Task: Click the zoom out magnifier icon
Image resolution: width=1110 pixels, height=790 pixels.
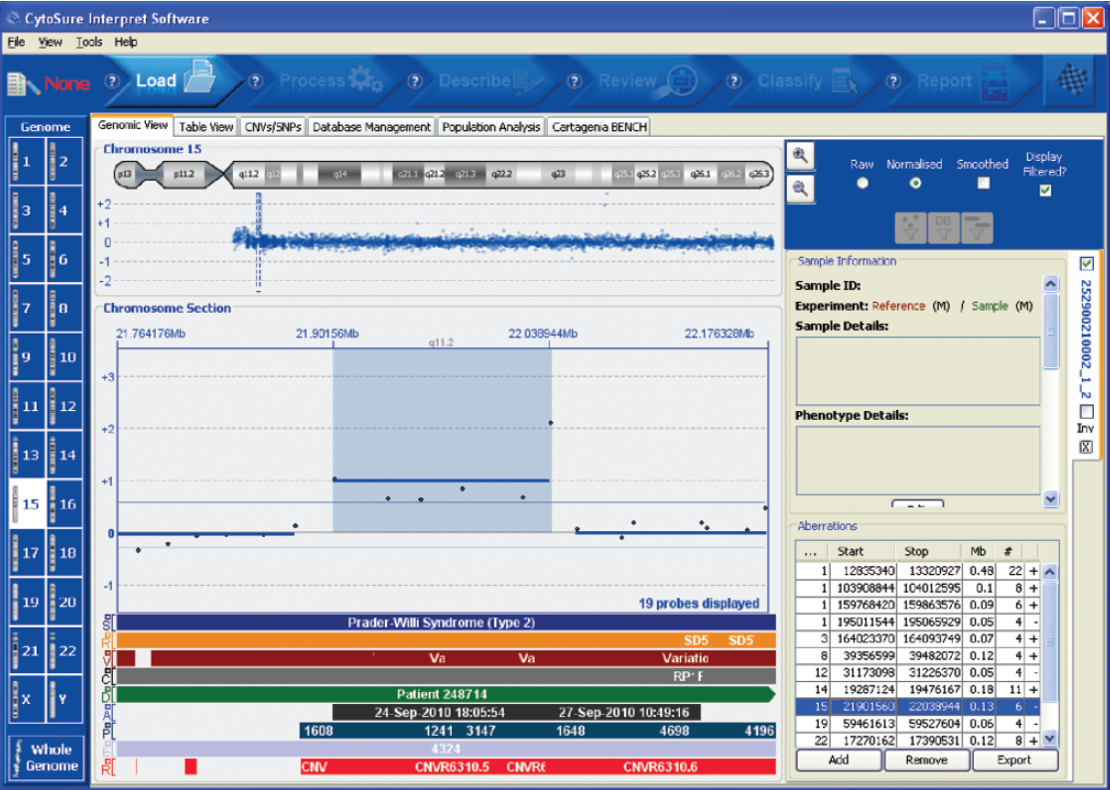Action: (x=801, y=189)
